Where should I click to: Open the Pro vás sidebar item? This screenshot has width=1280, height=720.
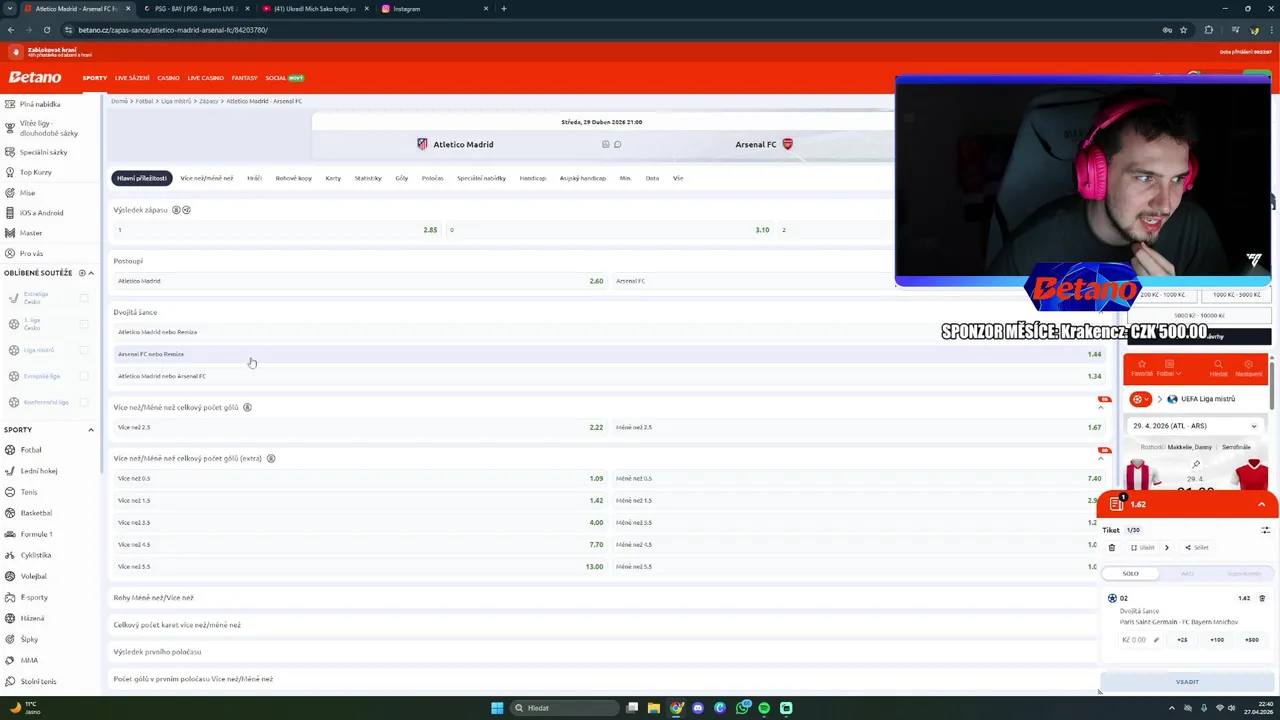coord(31,253)
